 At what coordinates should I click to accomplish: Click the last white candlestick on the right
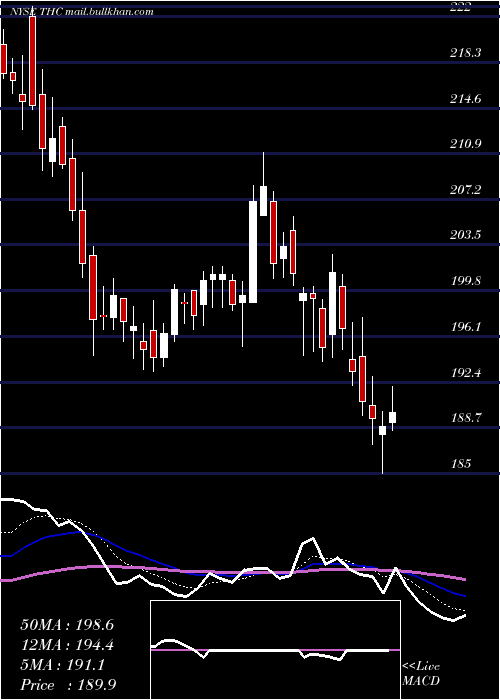point(392,417)
